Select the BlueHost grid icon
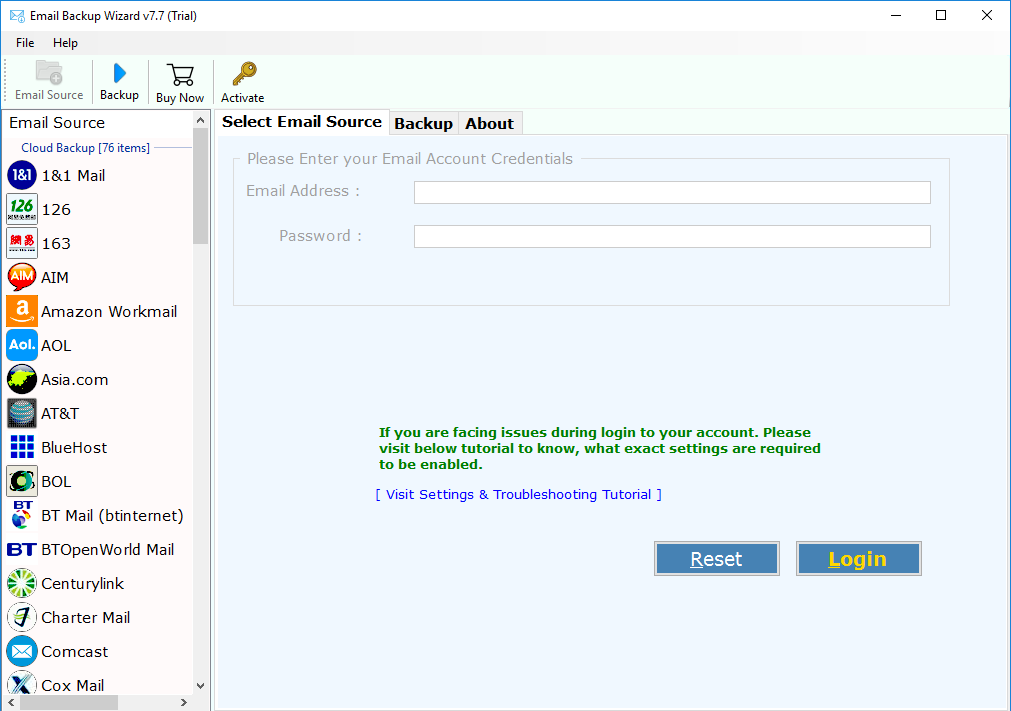The width and height of the screenshot is (1011, 711). tap(22, 447)
